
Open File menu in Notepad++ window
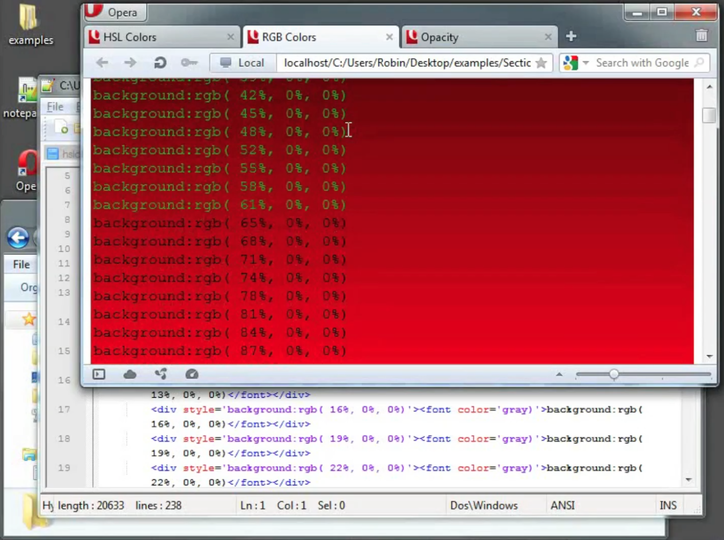pos(55,107)
